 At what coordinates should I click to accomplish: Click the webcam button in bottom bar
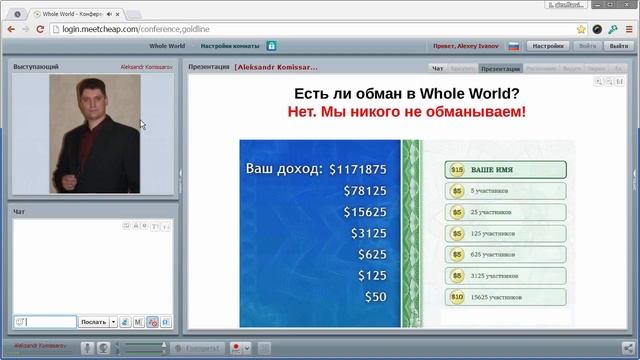tap(103, 348)
